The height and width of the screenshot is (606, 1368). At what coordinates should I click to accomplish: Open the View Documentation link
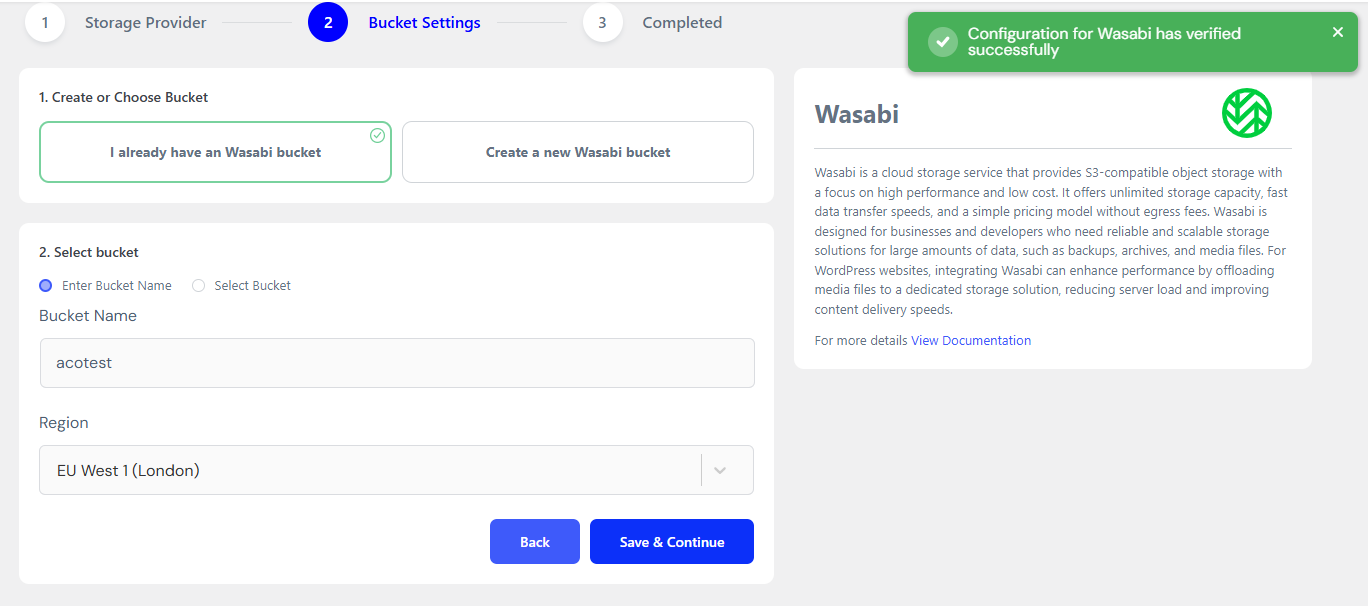[971, 340]
